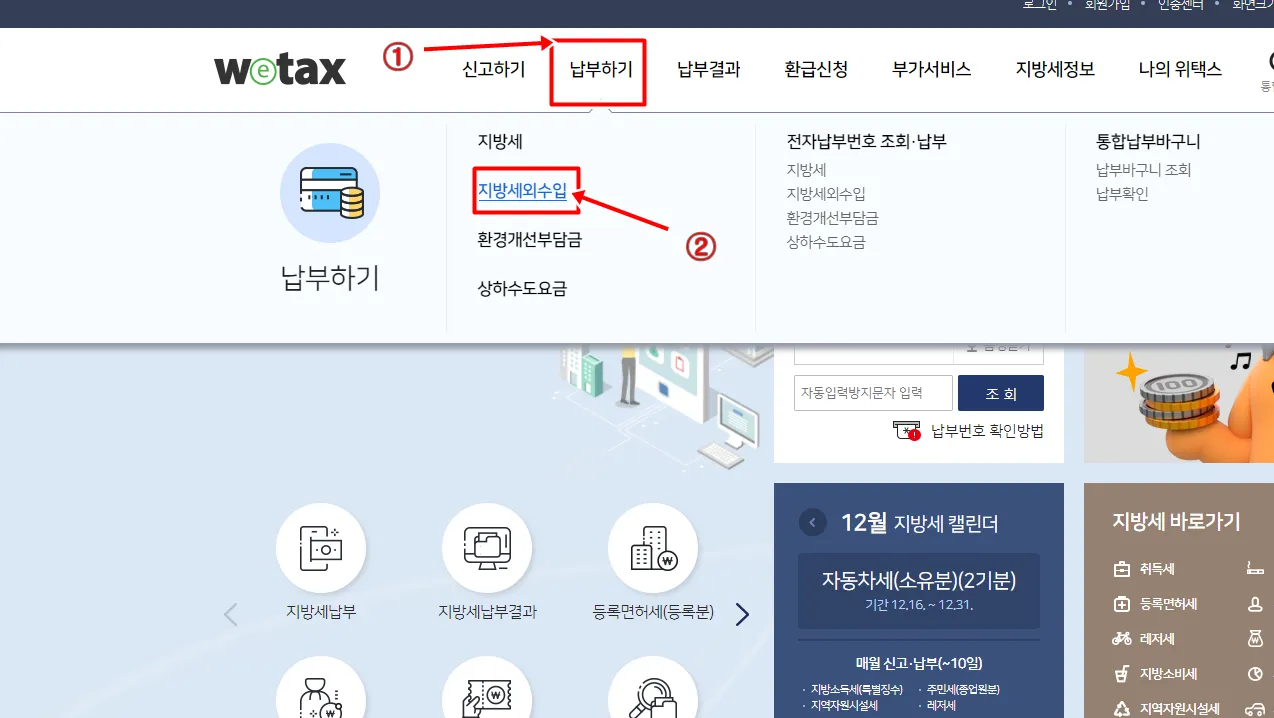Click the 레저세 bicycle shortcut icon

pos(1121,639)
